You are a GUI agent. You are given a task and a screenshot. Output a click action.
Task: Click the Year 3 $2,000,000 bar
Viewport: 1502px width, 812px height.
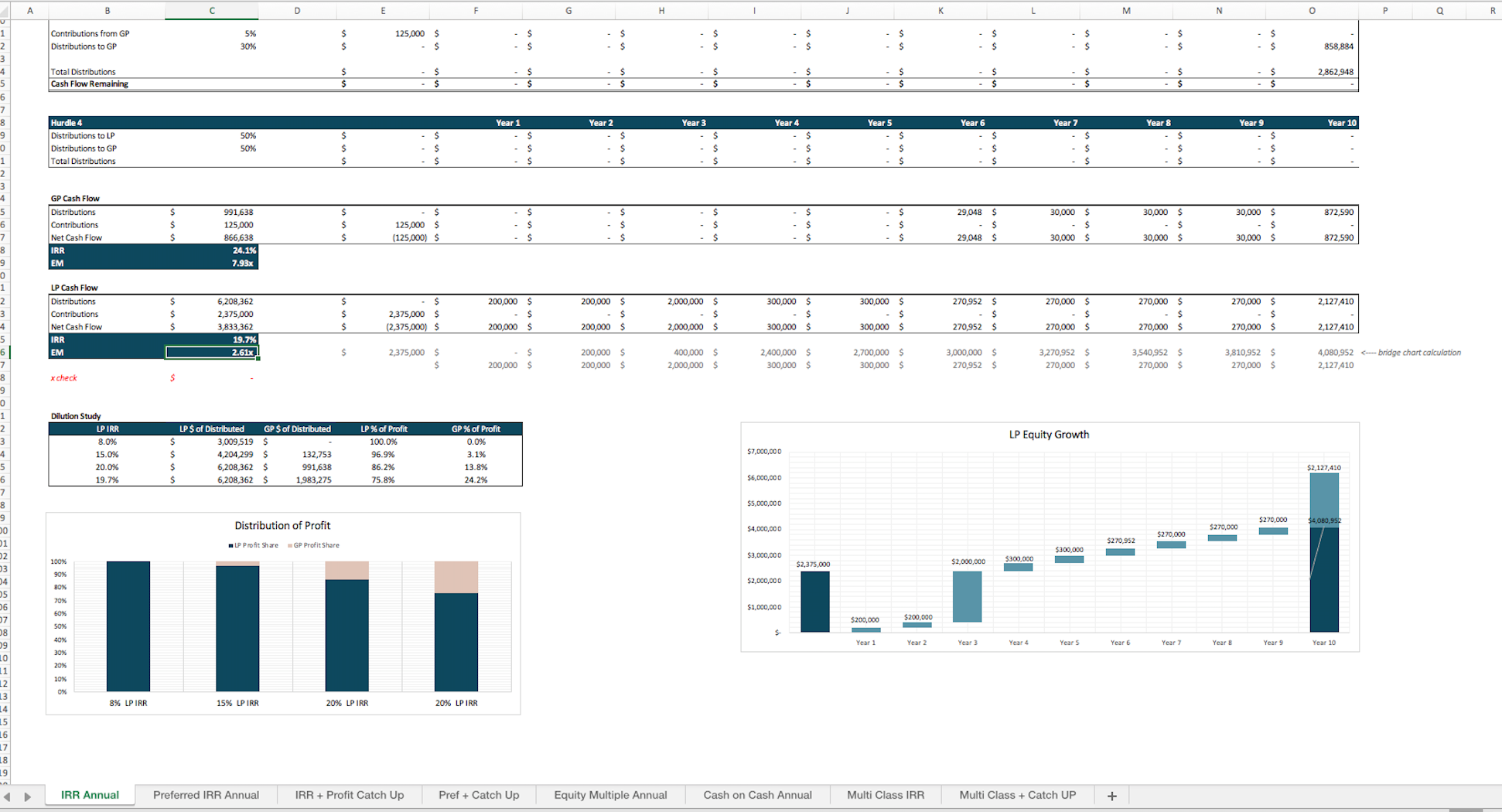click(967, 596)
